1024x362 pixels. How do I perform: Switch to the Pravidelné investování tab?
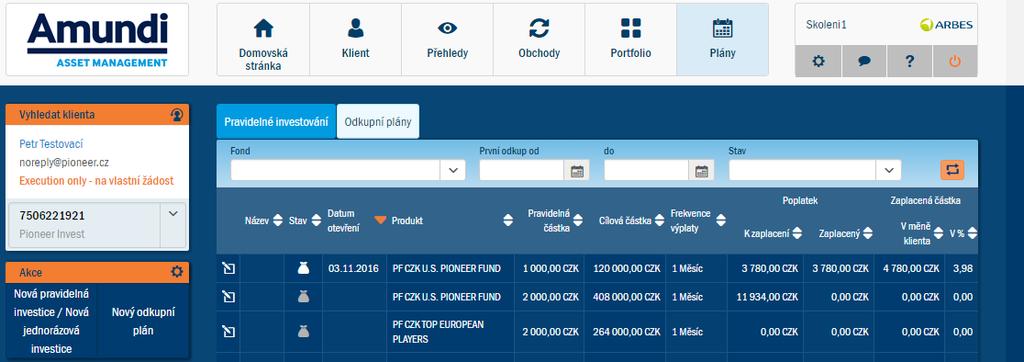click(276, 122)
